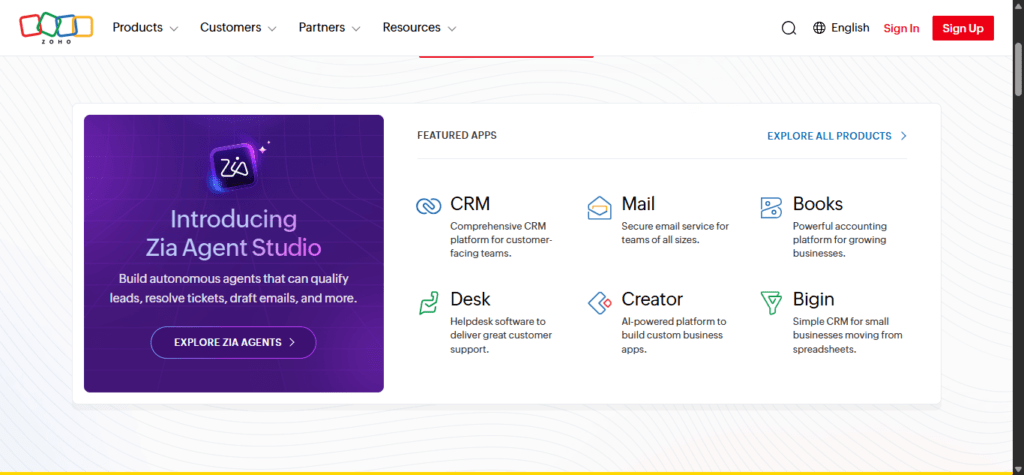The height and width of the screenshot is (475, 1024).
Task: Click 'Simple CRM for small businesses' description
Action: [x=848, y=335]
